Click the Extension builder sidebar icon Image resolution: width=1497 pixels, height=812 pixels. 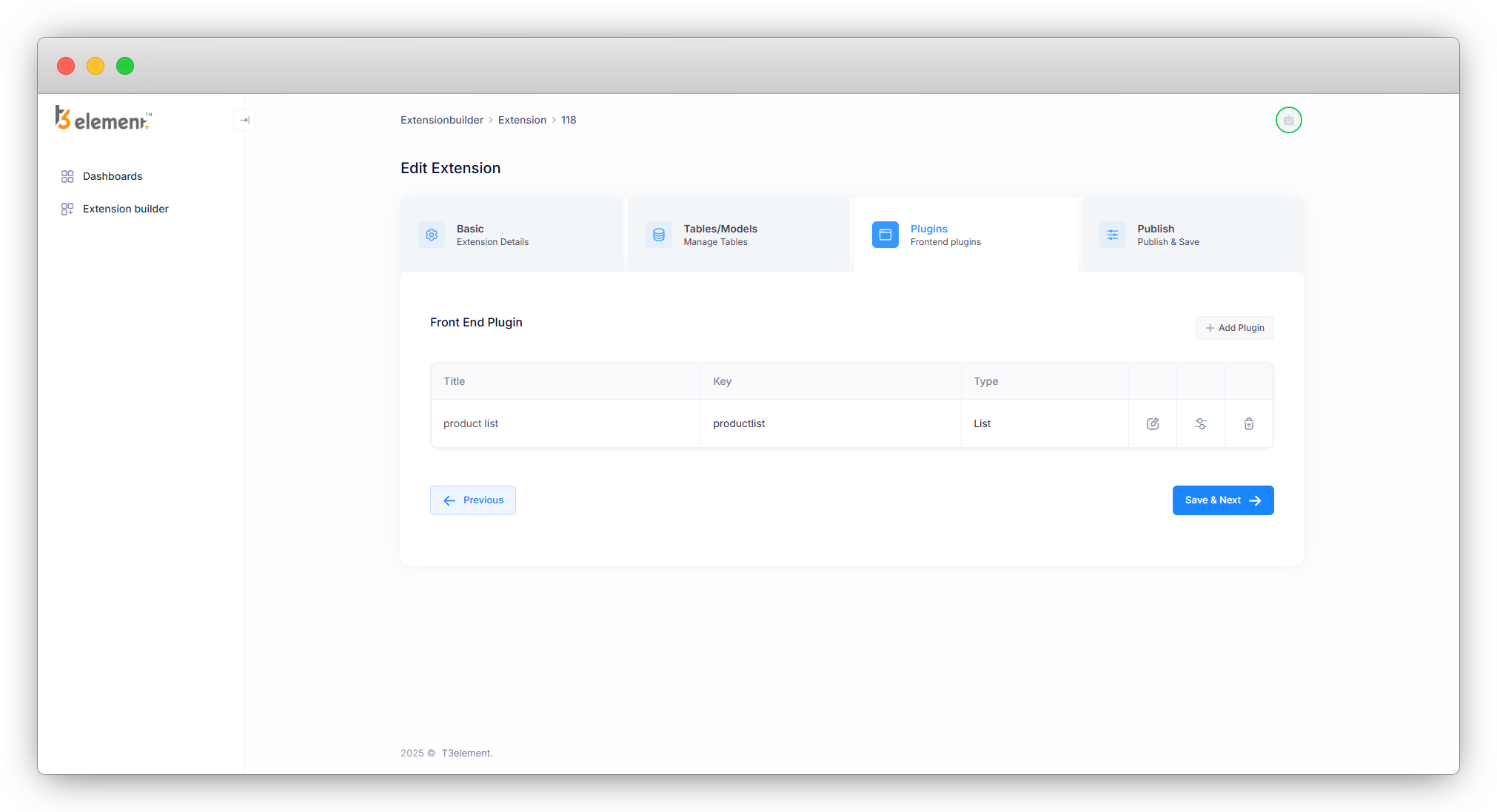click(67, 209)
